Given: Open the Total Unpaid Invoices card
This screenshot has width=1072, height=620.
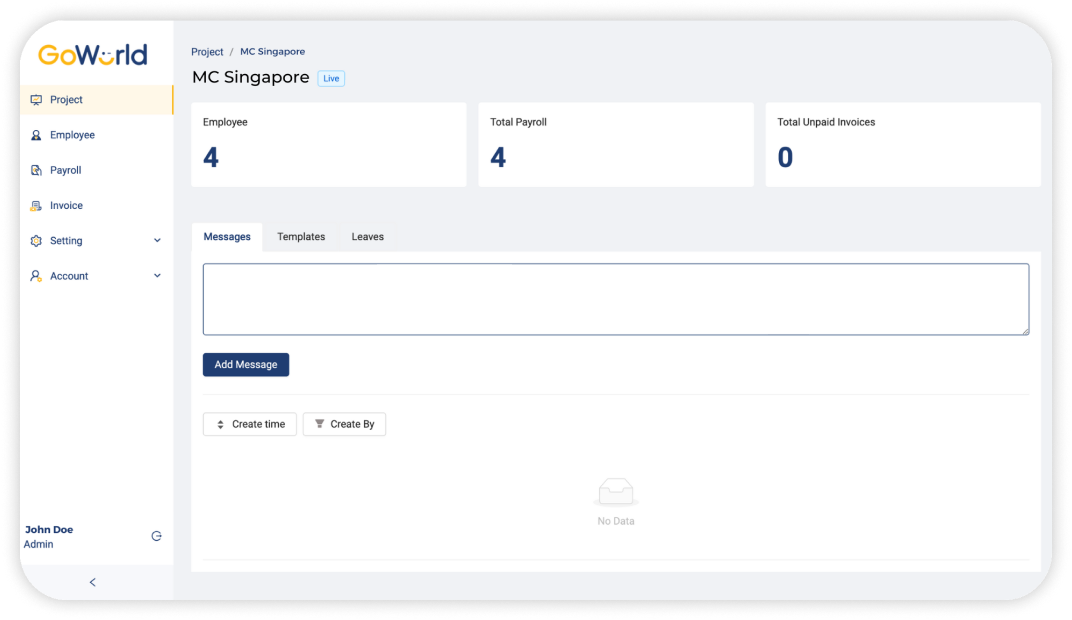Looking at the screenshot, I should [902, 144].
